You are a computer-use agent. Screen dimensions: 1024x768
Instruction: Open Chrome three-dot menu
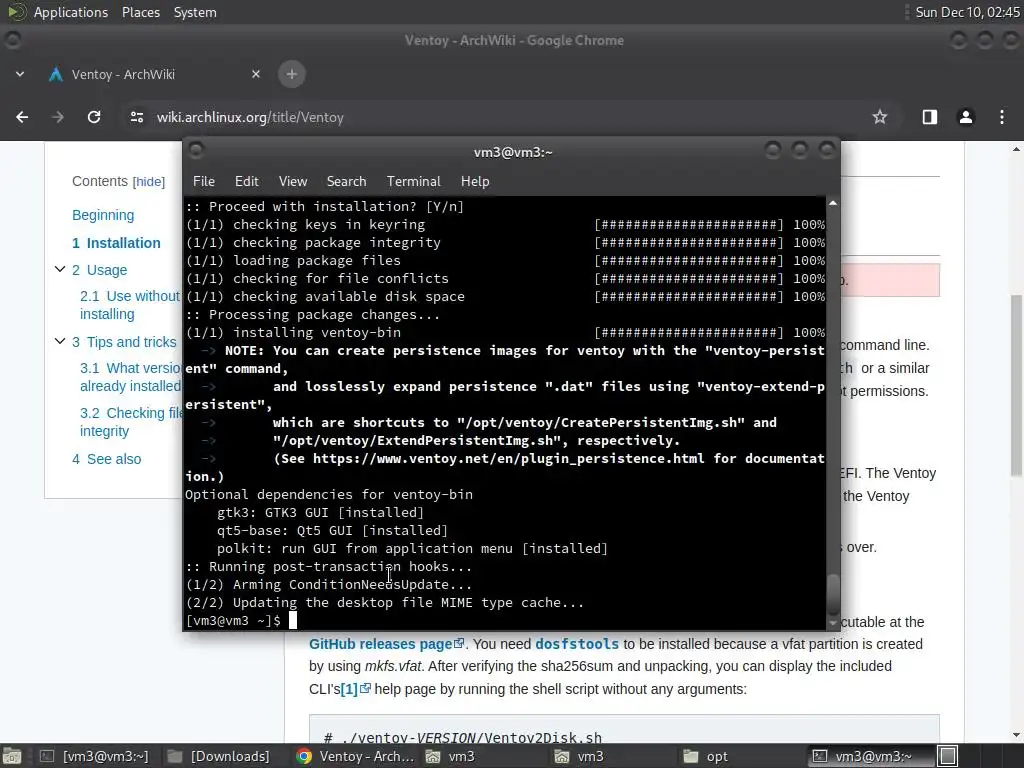point(1002,117)
